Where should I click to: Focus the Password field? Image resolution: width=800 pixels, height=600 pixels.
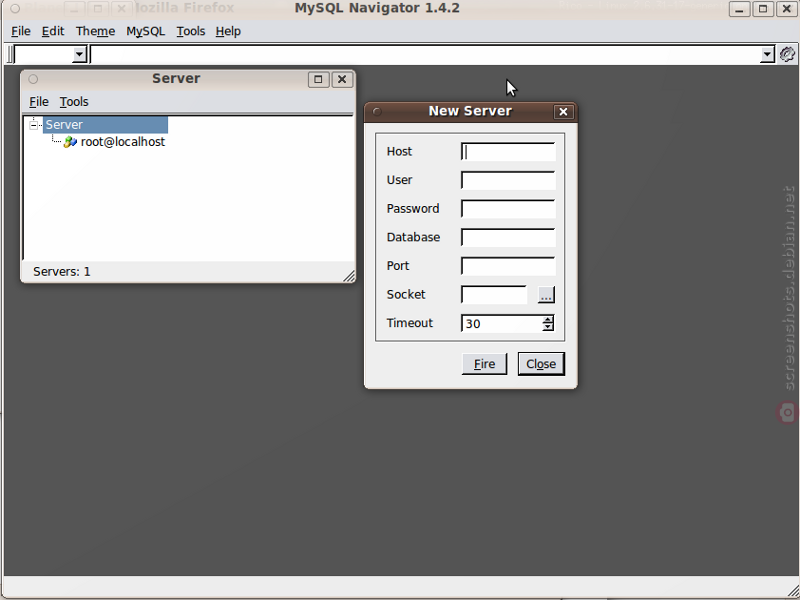(x=508, y=209)
